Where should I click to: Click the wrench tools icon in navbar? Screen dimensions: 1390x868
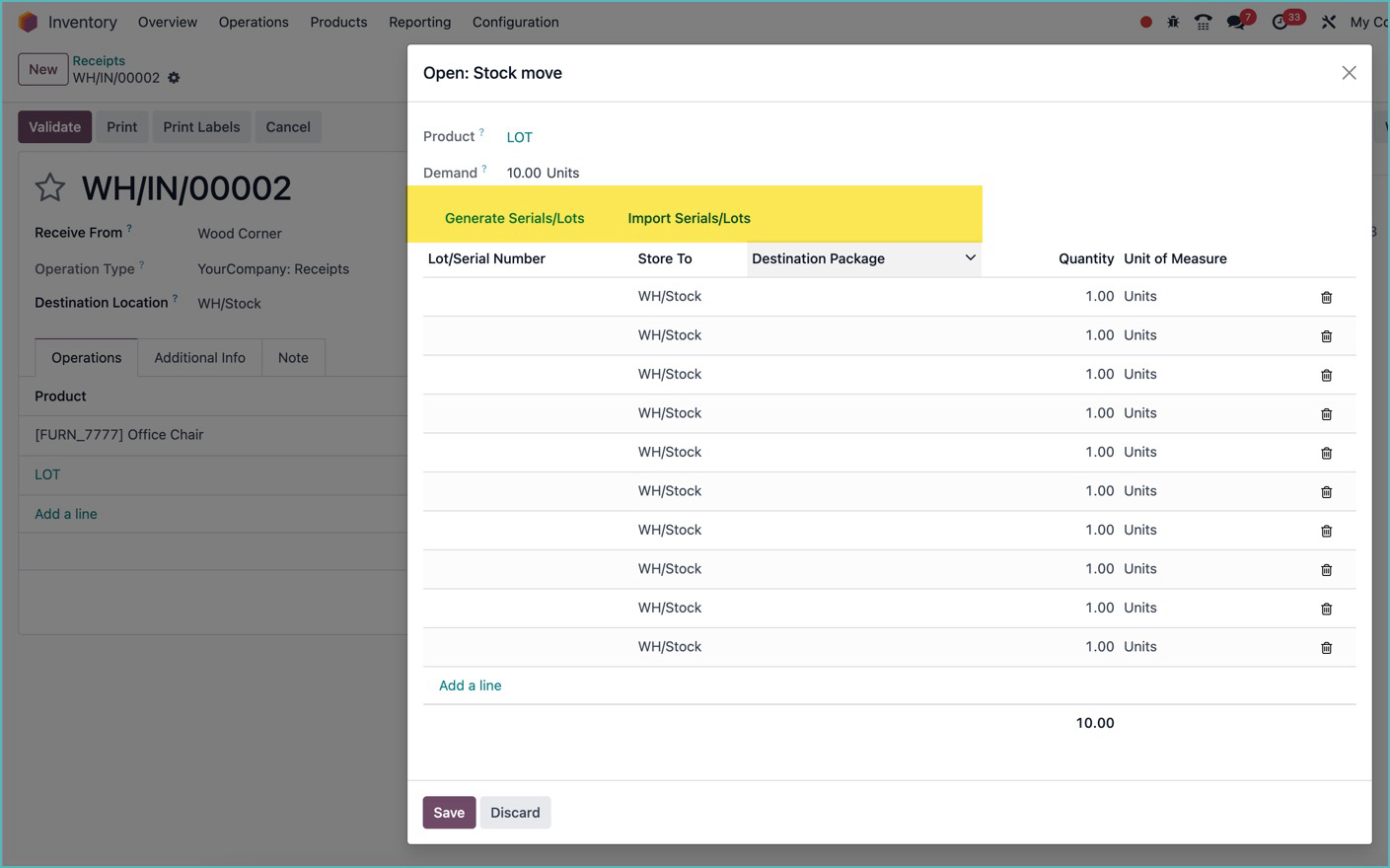pyautogui.click(x=1329, y=22)
